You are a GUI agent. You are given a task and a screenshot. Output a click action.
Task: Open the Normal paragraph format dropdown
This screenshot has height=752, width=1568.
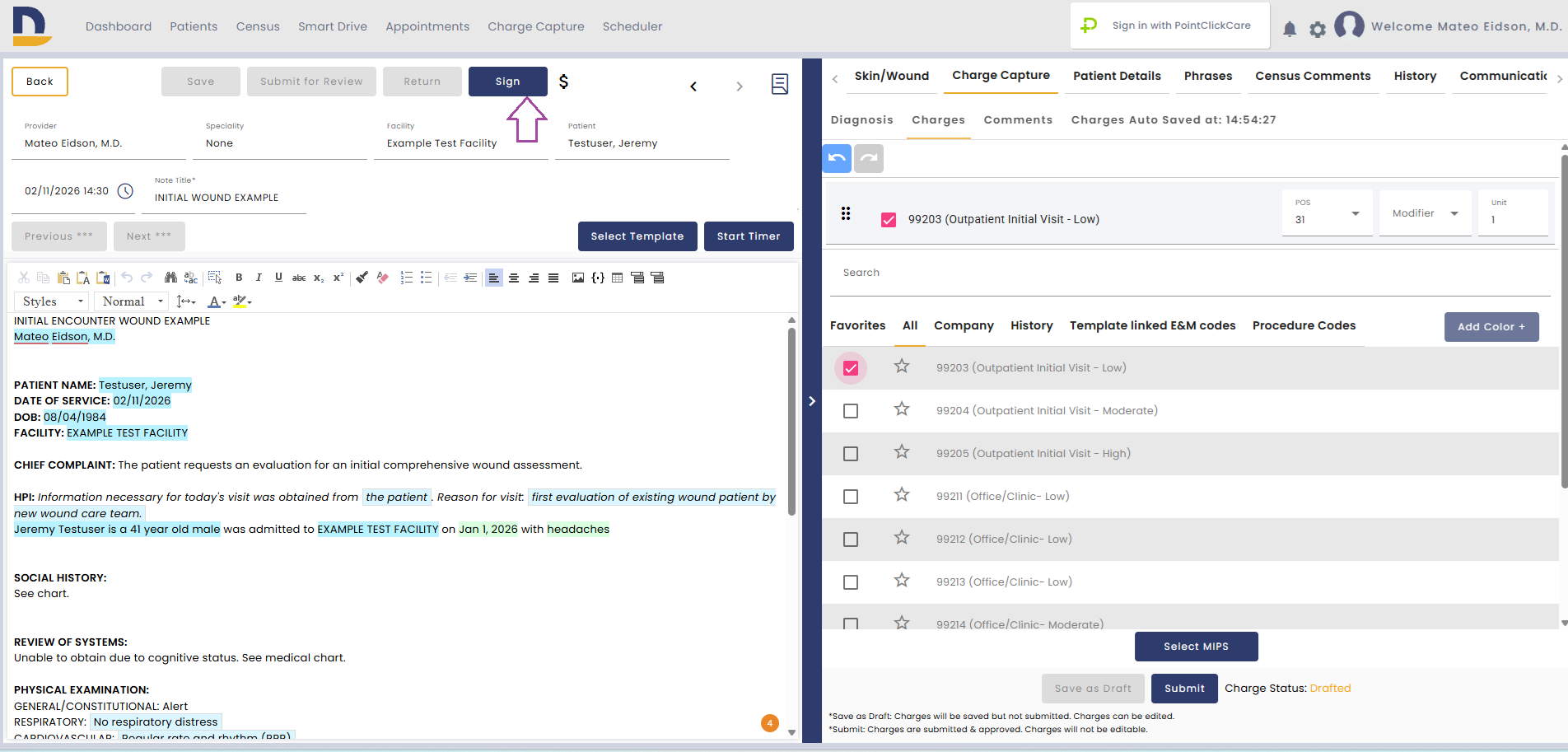tap(132, 301)
